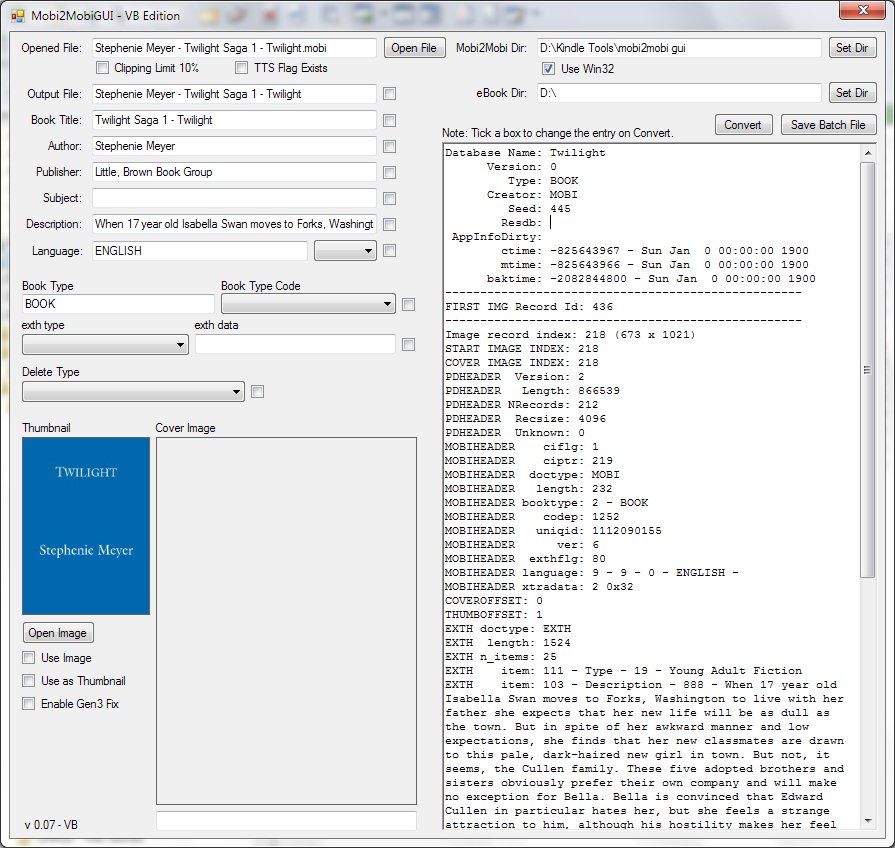The image size is (895, 848).
Task: Uncheck the Use Win32 checkbox
Action: (x=548, y=68)
